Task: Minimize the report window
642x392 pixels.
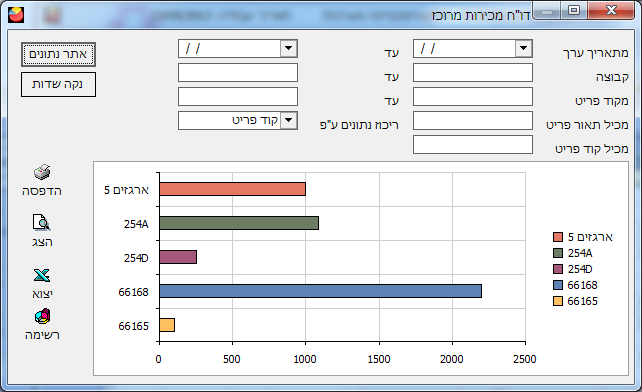Action: pos(547,12)
